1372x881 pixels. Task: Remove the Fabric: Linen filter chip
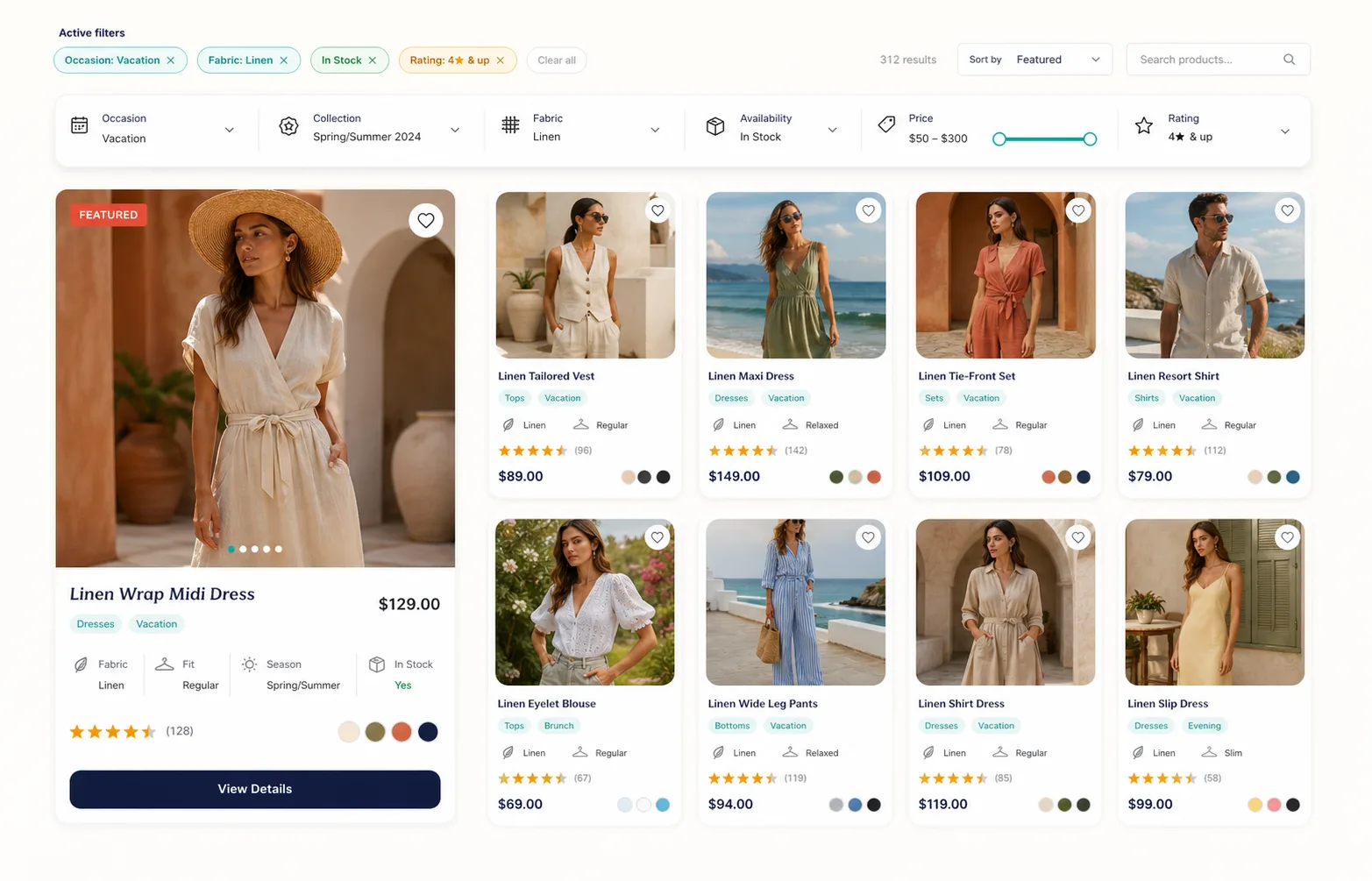click(x=284, y=60)
